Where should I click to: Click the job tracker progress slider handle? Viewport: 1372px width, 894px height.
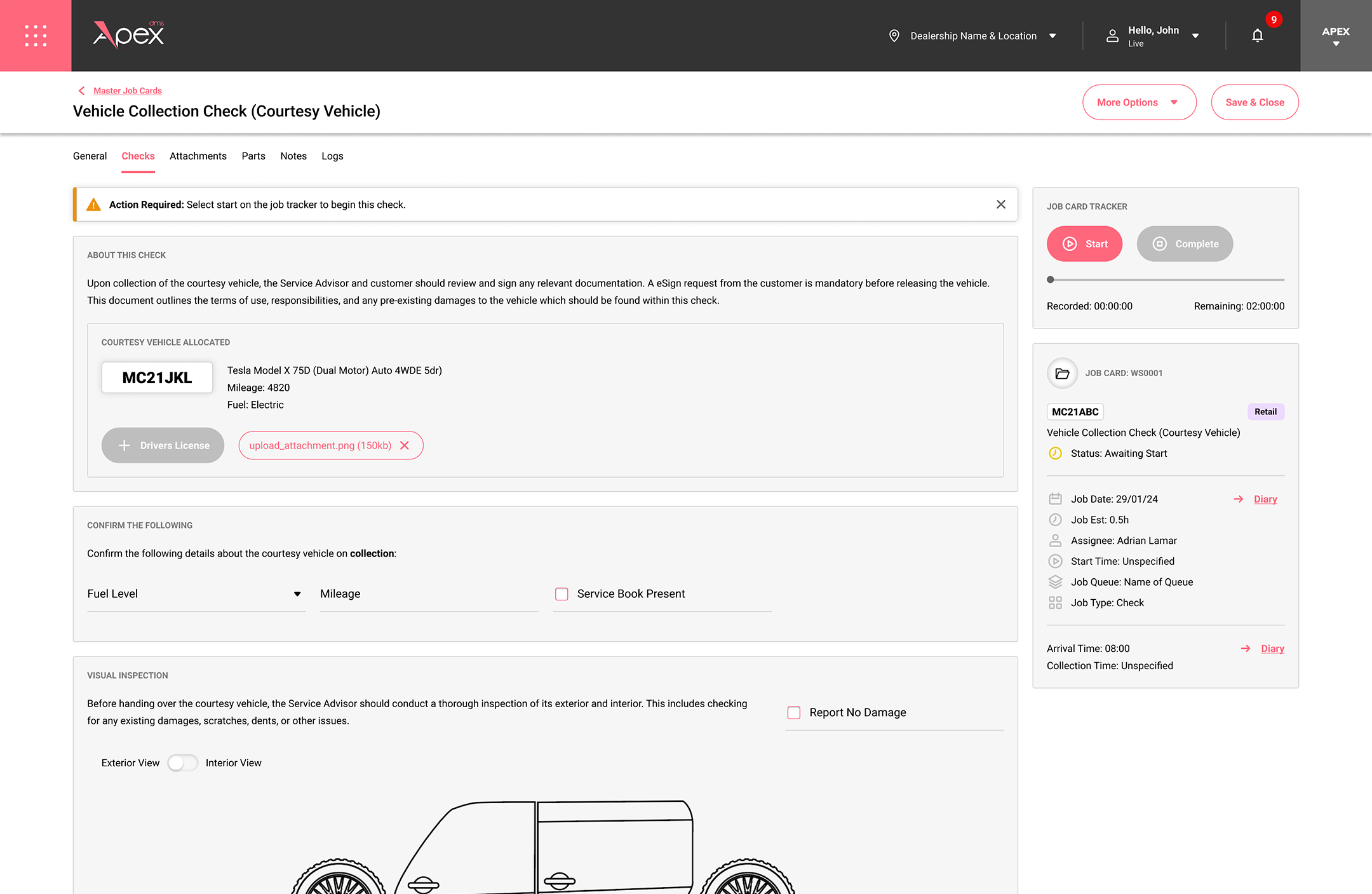(1051, 280)
